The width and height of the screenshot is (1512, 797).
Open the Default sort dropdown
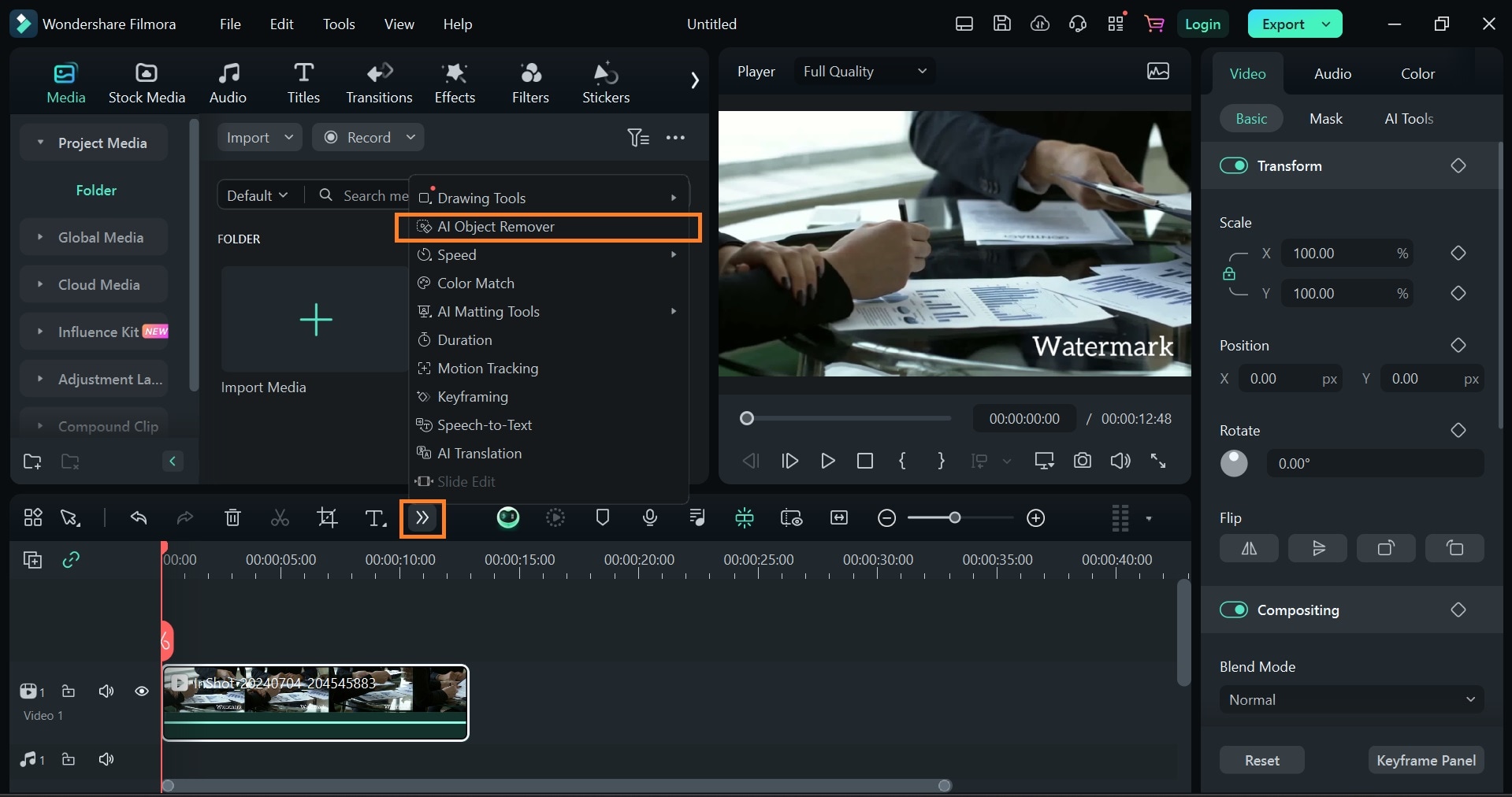tap(258, 195)
